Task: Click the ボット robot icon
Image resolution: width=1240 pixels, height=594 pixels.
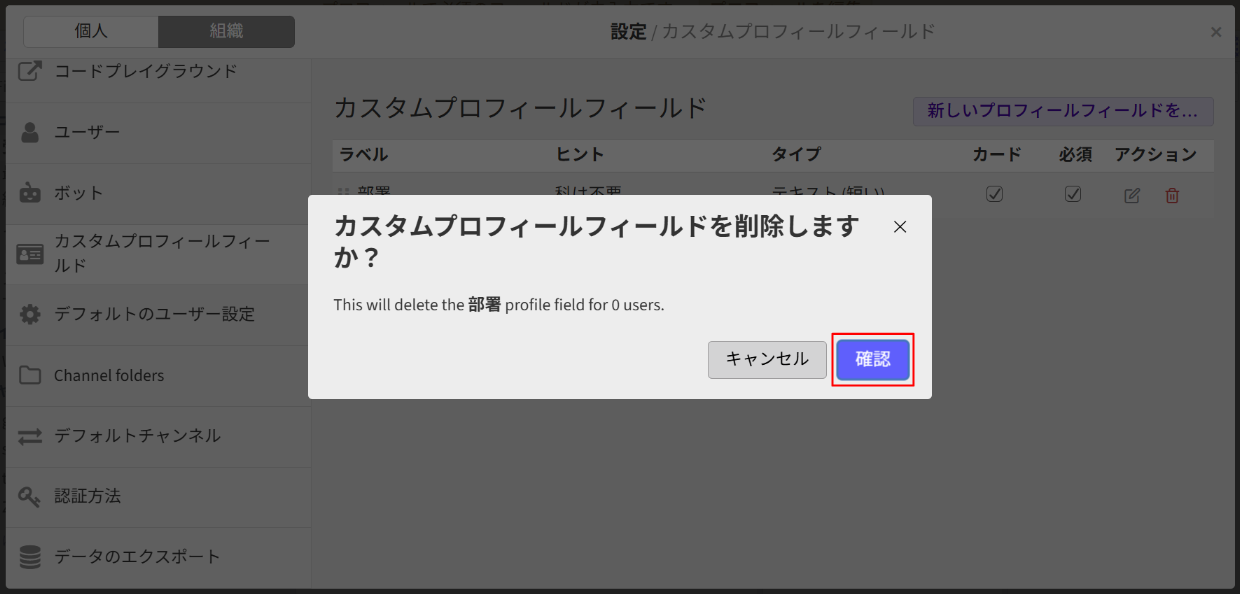Action: click(30, 193)
